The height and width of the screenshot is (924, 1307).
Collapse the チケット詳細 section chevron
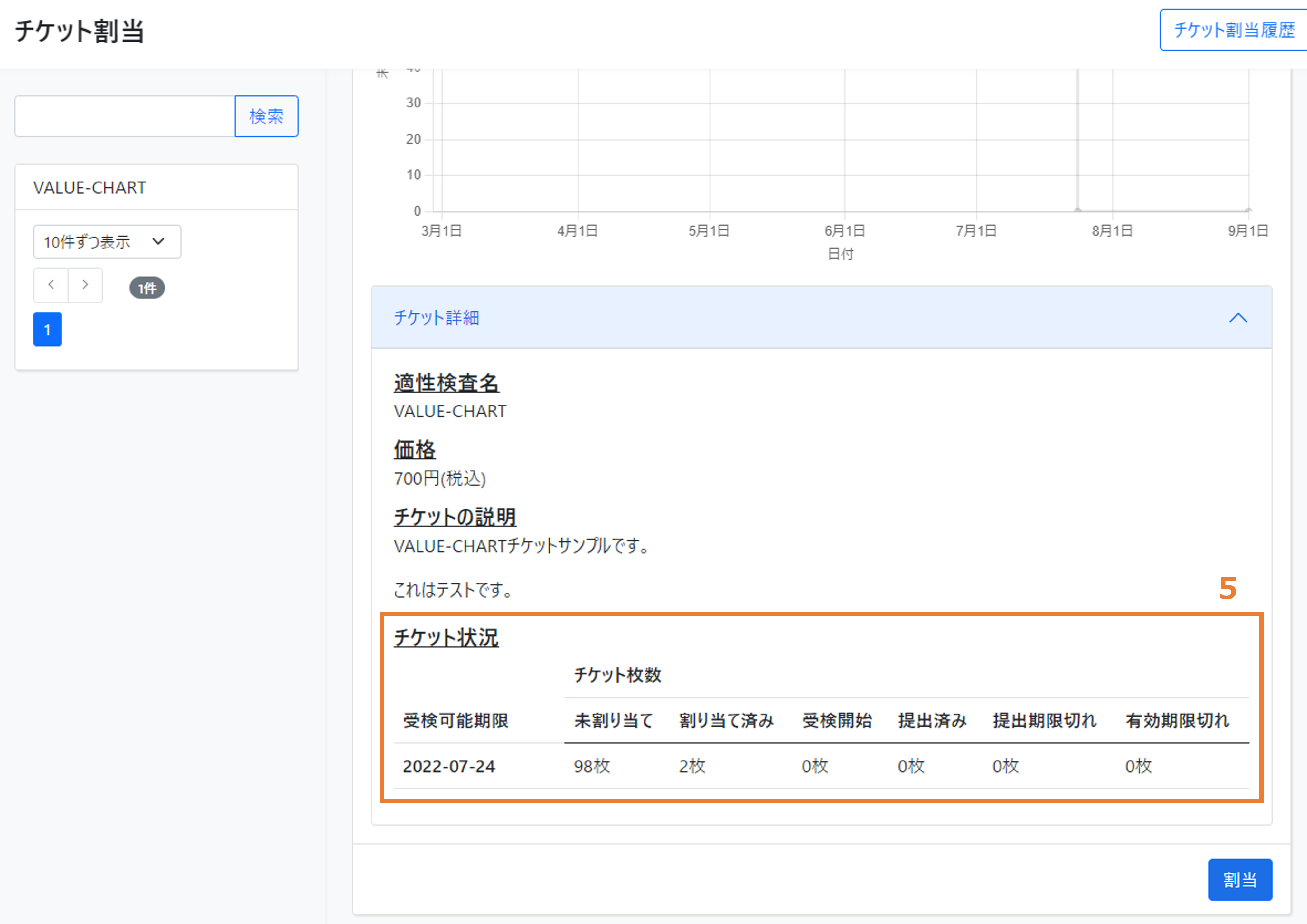1238,317
